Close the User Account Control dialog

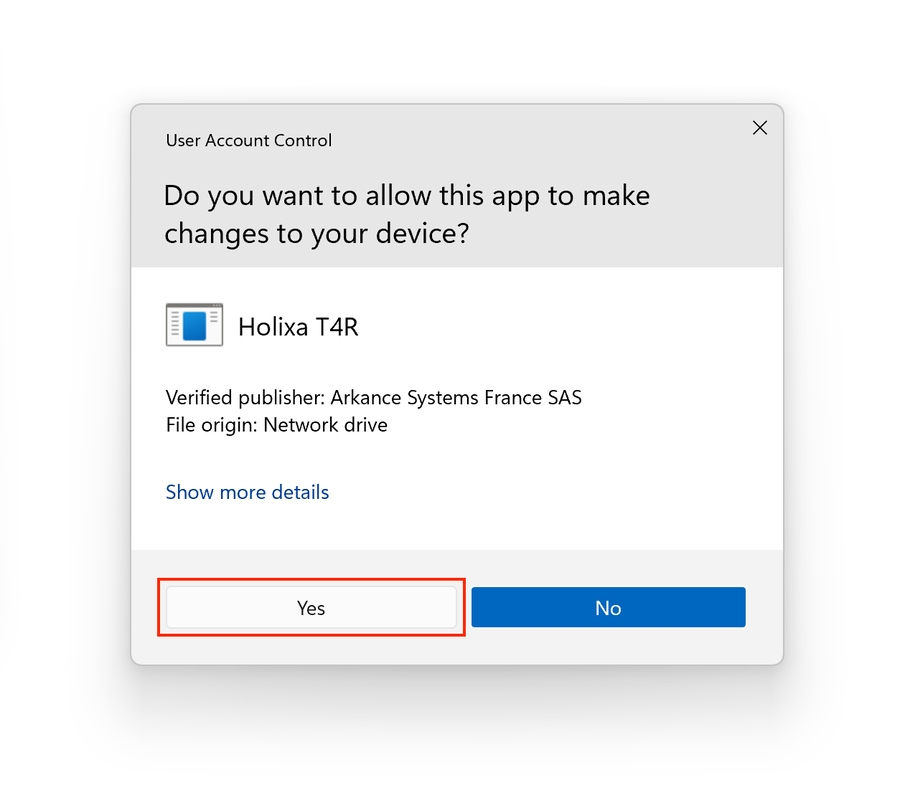point(760,128)
